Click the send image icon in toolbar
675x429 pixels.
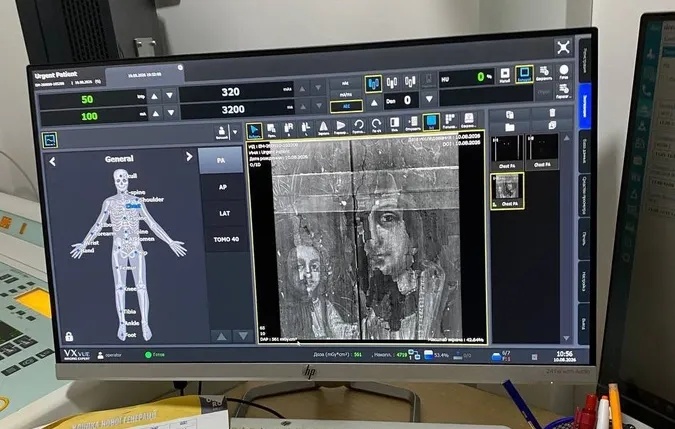point(412,123)
